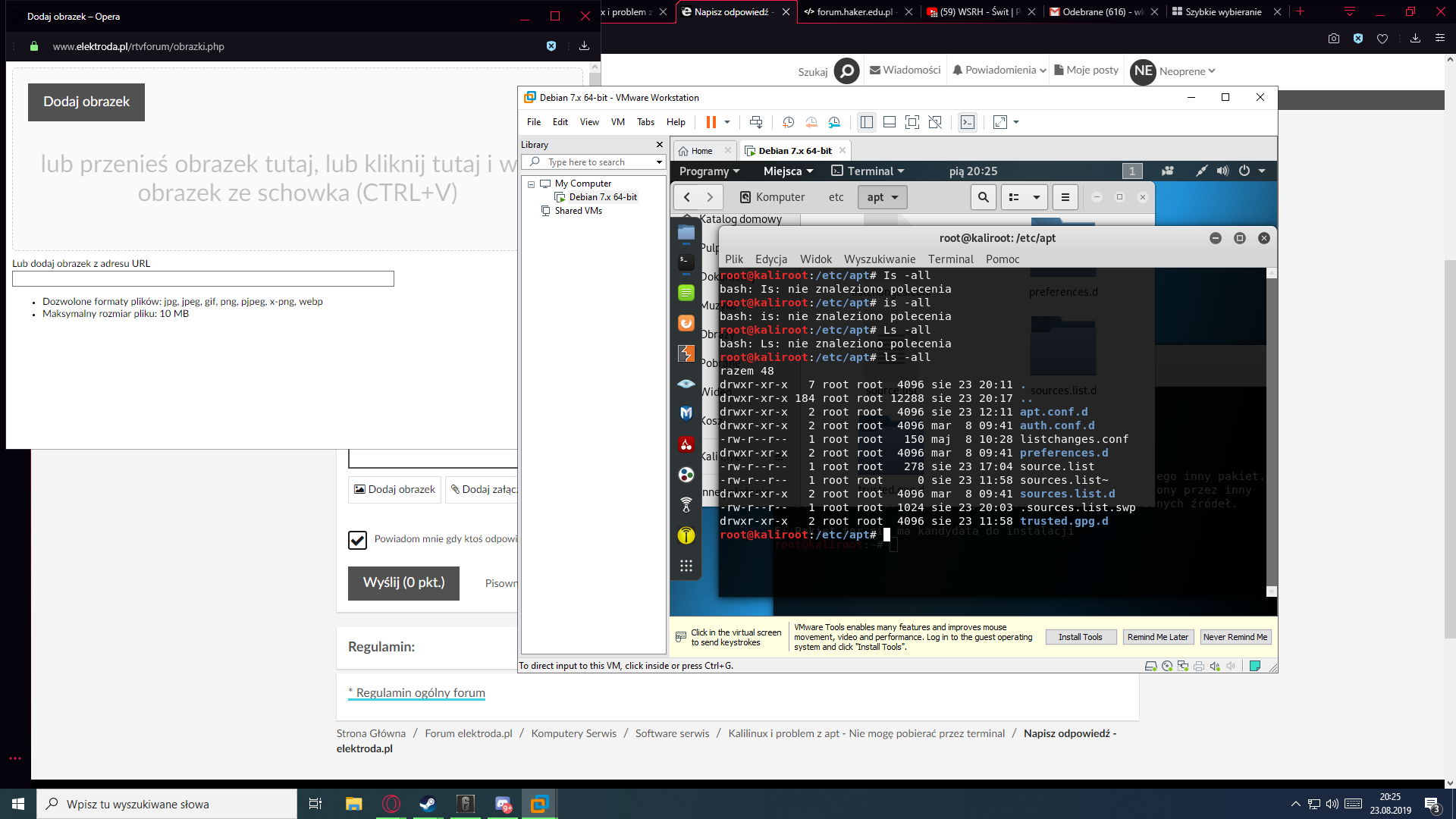The height and width of the screenshot is (819, 1456).
Task: Open the terminal icon in the Kali dock
Action: point(686,262)
